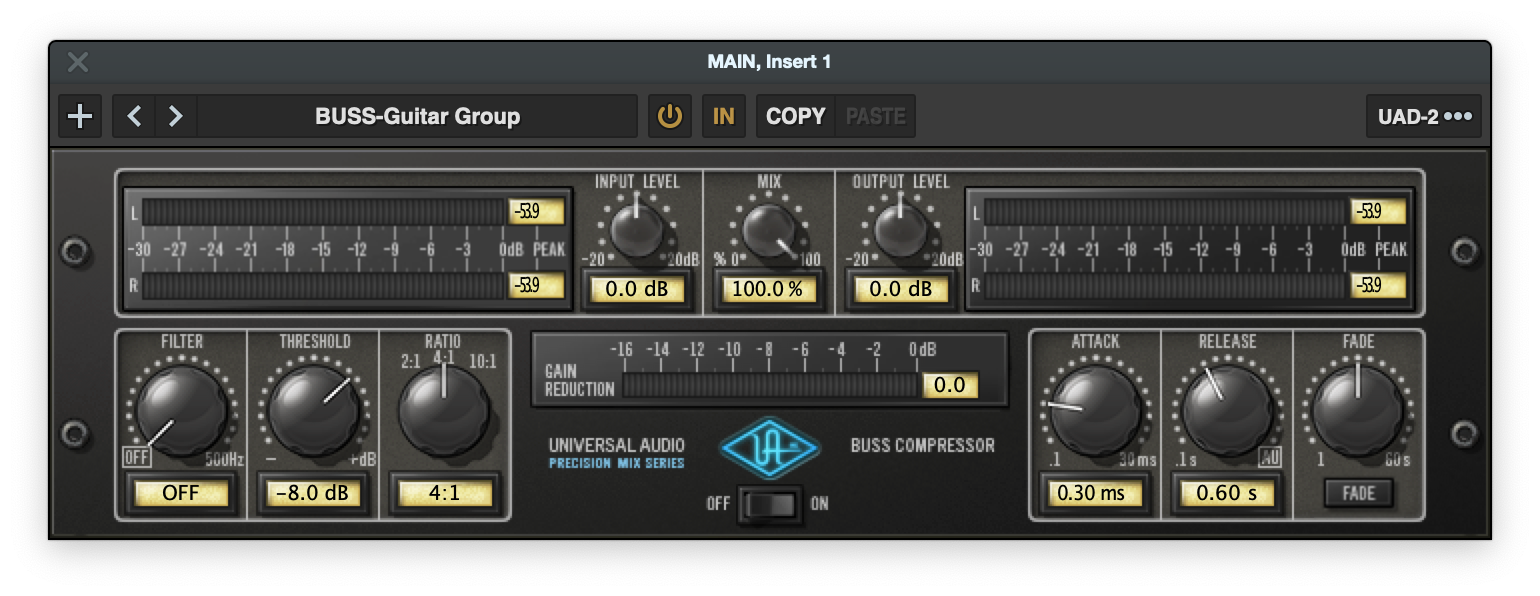1540x596 pixels.
Task: Click the Threshold knob
Action: 313,410
